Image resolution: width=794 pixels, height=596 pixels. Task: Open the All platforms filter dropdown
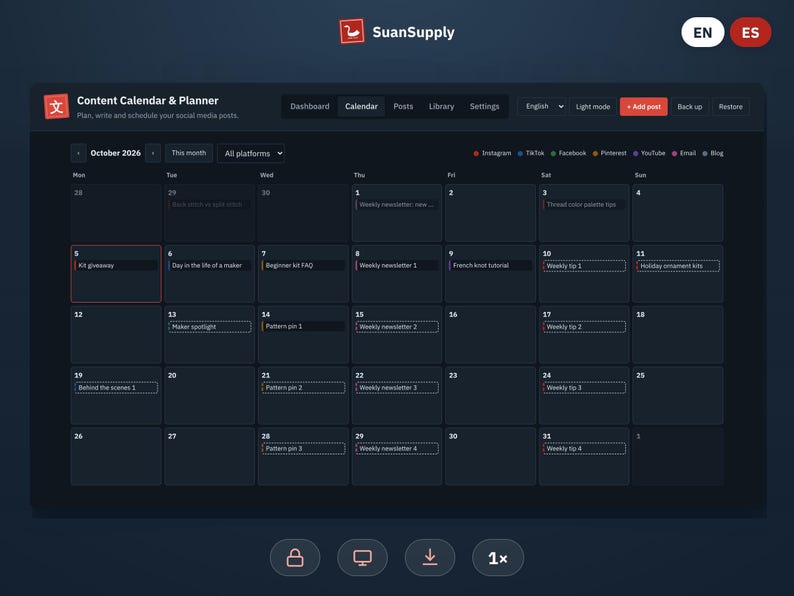(251, 153)
